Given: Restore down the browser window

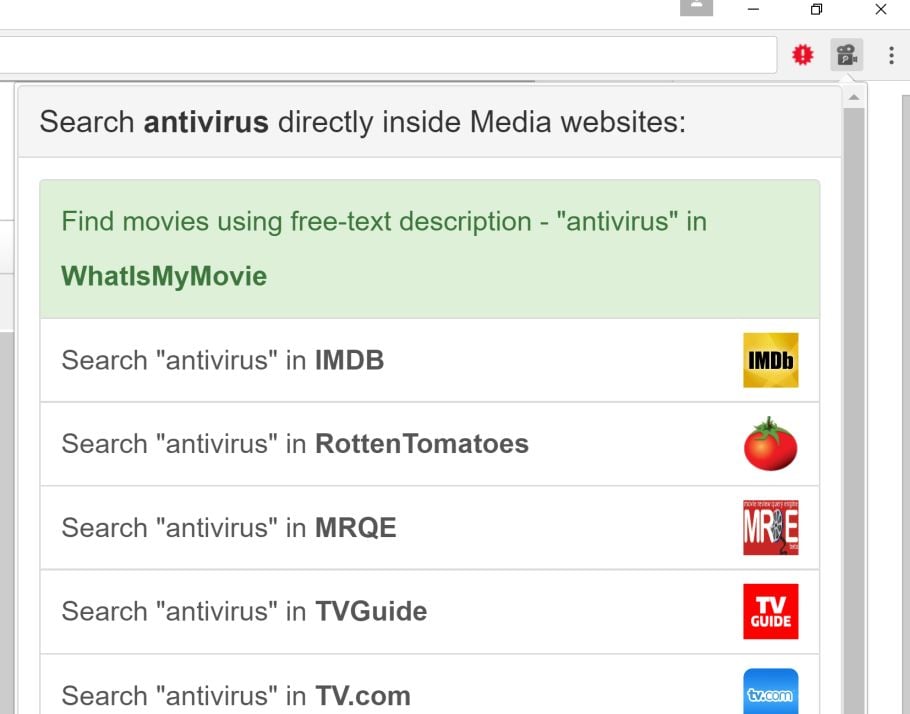Looking at the screenshot, I should pyautogui.click(x=817, y=10).
